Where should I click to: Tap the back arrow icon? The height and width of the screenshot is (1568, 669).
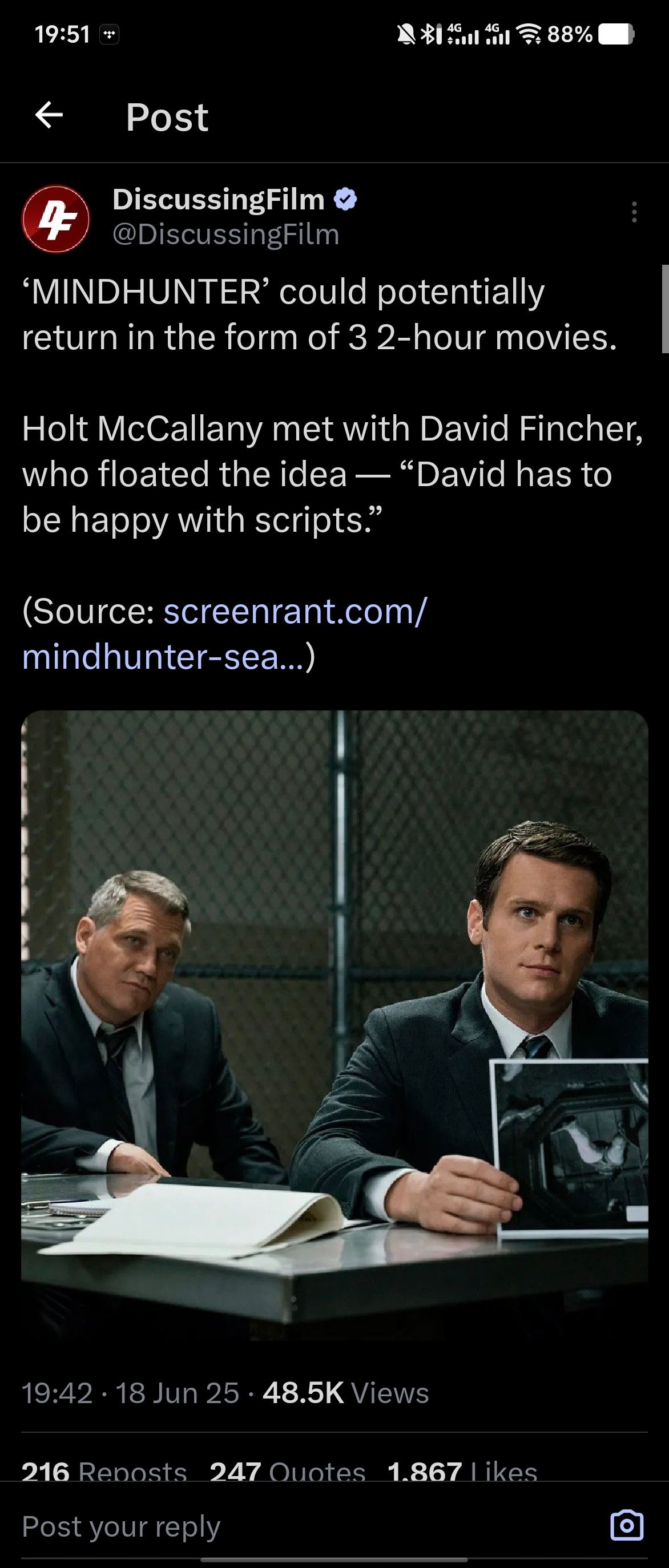[x=49, y=115]
